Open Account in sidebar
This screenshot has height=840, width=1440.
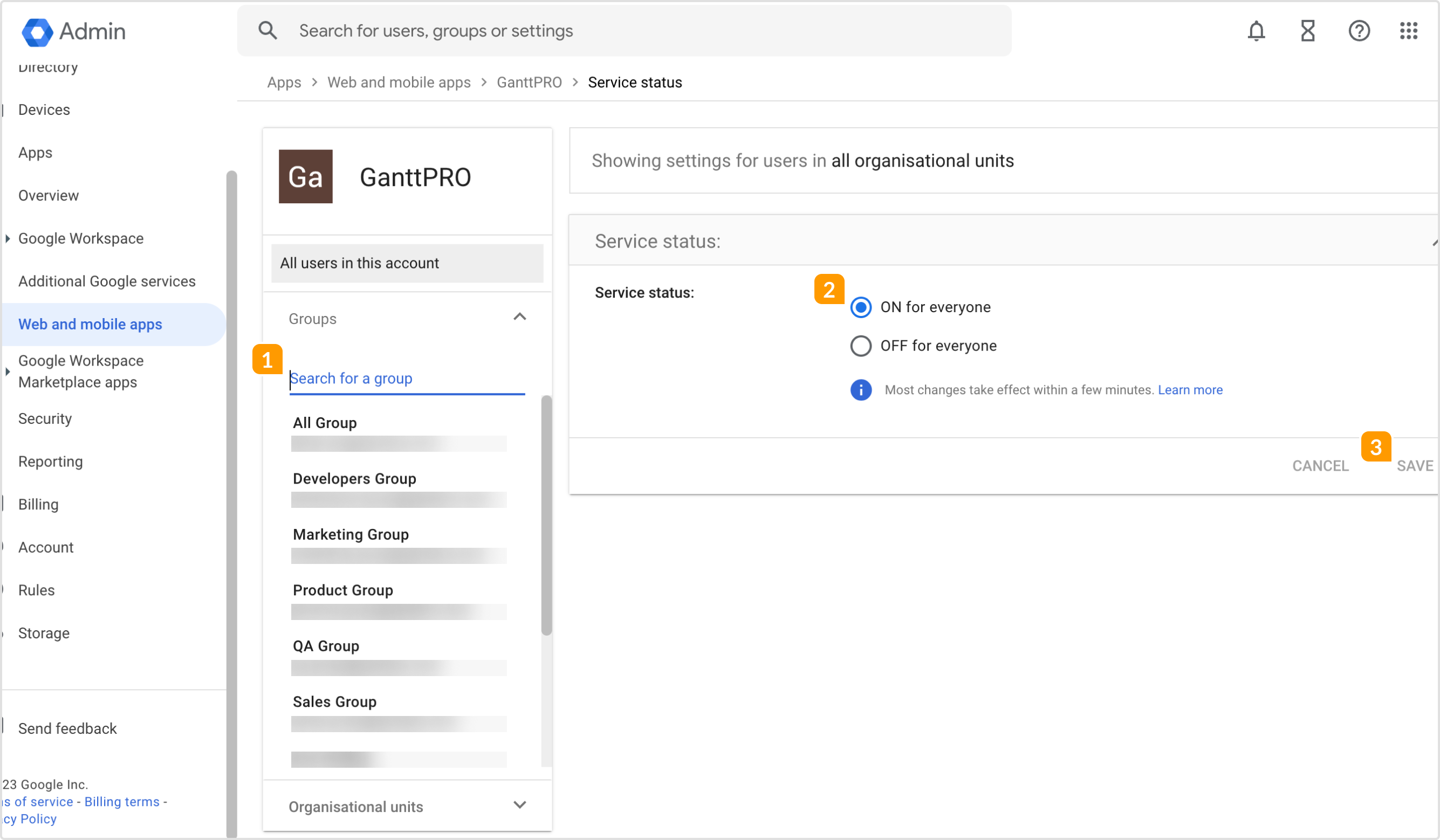point(46,547)
